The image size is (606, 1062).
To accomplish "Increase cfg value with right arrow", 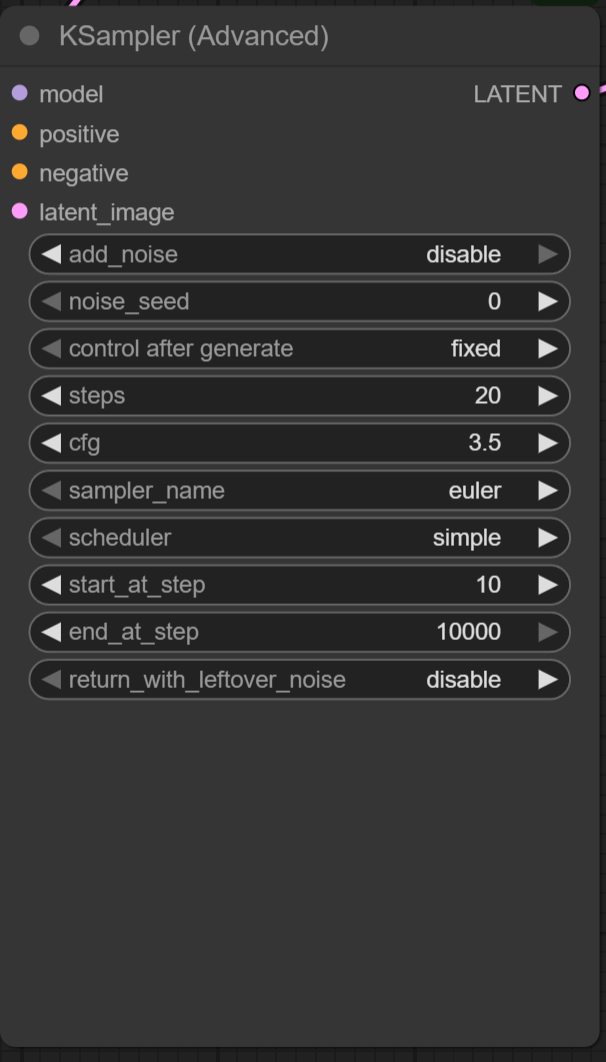I will (x=547, y=443).
